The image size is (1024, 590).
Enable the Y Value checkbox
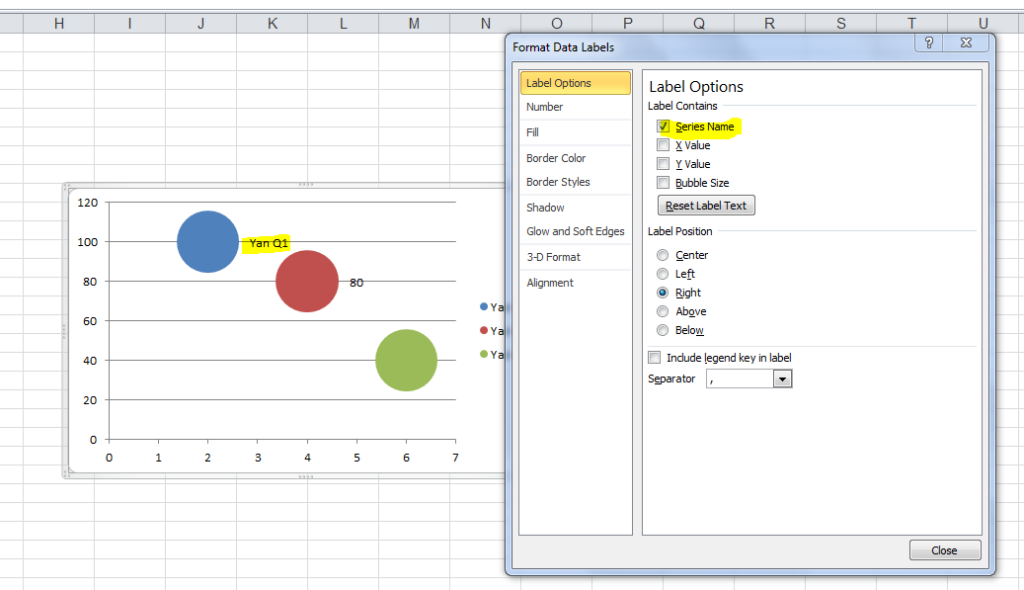click(663, 164)
